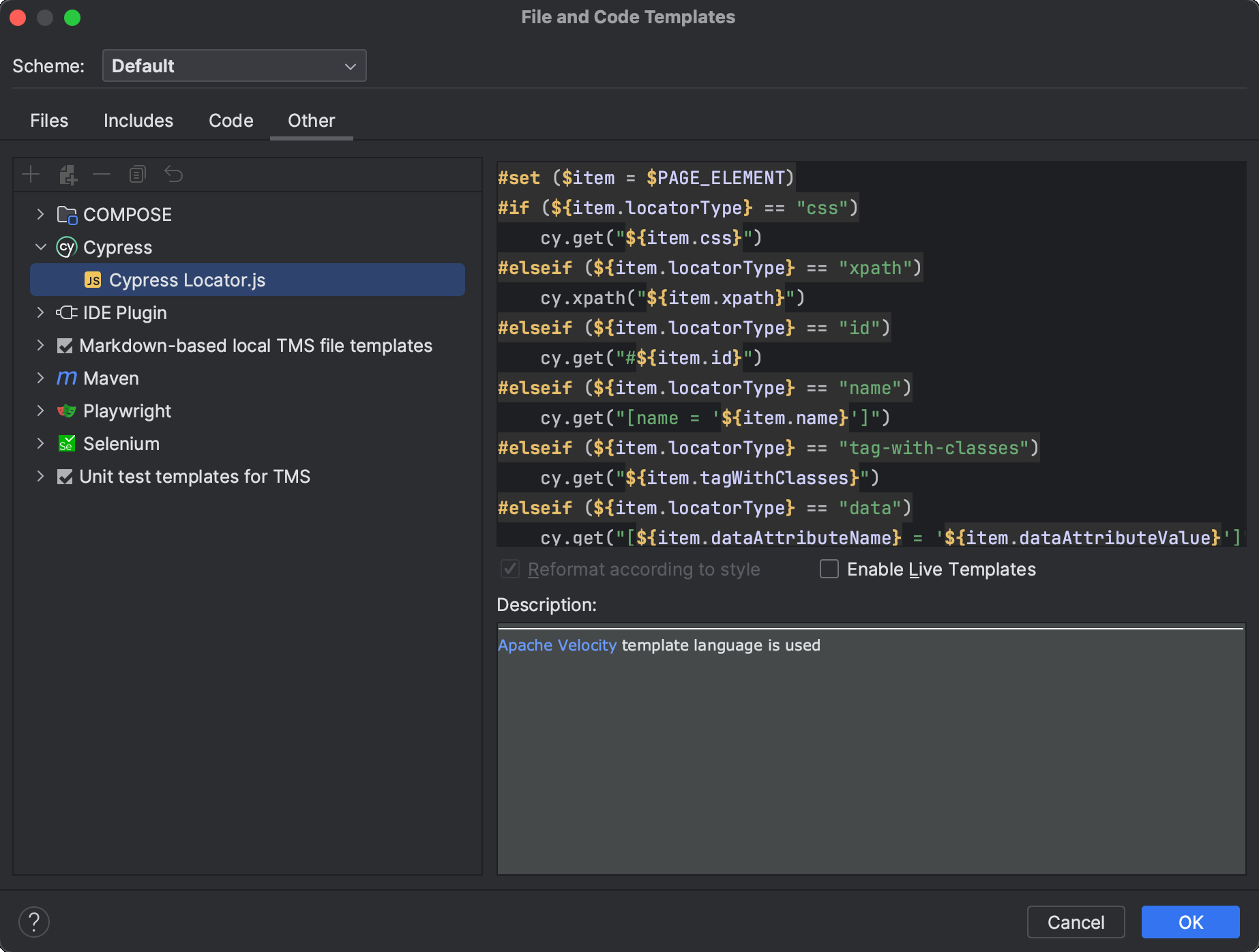Viewport: 1259px width, 952px height.
Task: Enable Live Templates checkbox
Action: 829,569
